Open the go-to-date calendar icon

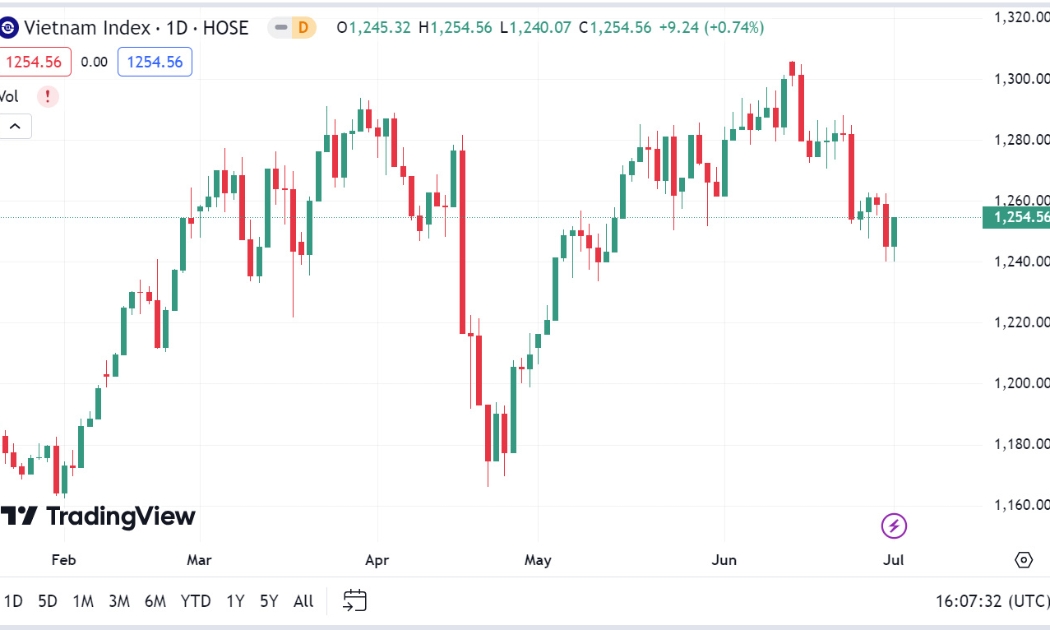point(354,601)
